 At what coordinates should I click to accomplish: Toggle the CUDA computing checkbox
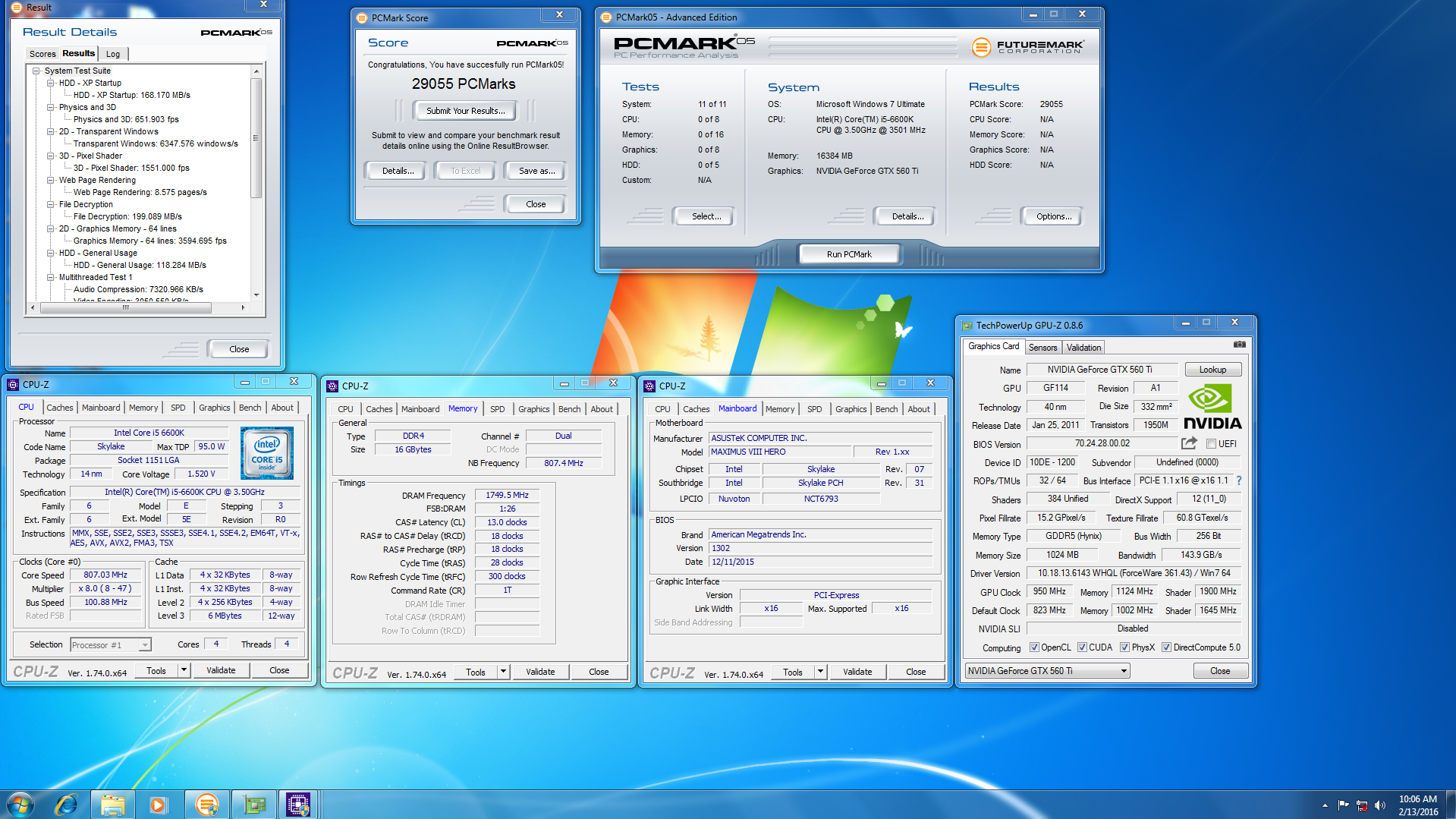(1082, 647)
